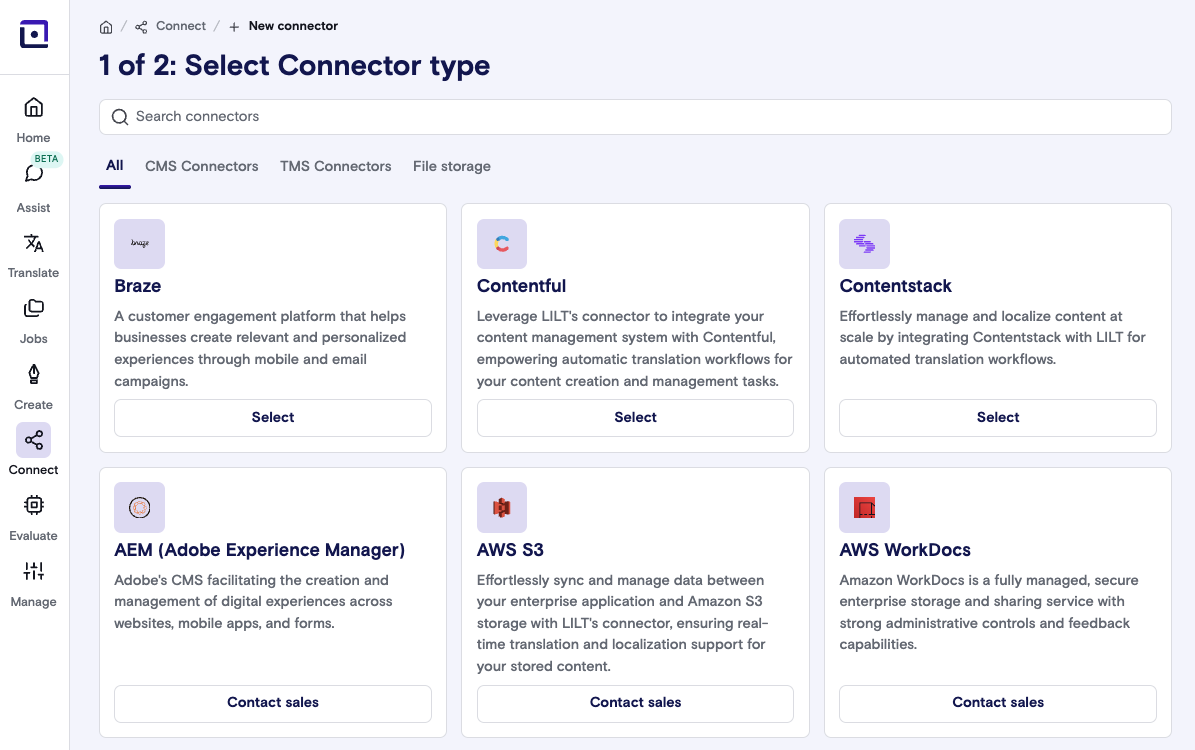
Task: Switch to the CMS Connectors tab
Action: click(x=202, y=166)
